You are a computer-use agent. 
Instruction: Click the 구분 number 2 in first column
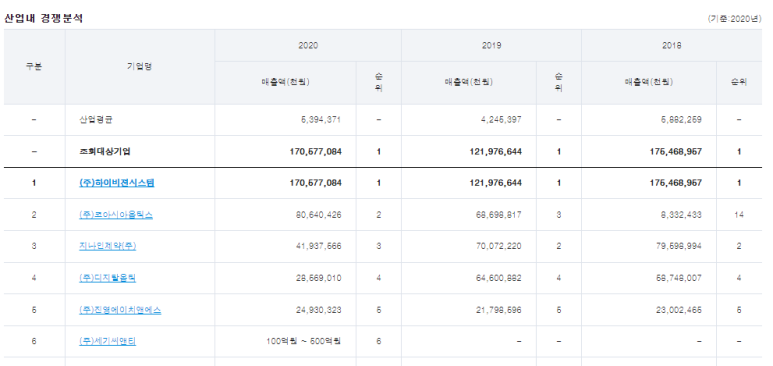[34, 215]
